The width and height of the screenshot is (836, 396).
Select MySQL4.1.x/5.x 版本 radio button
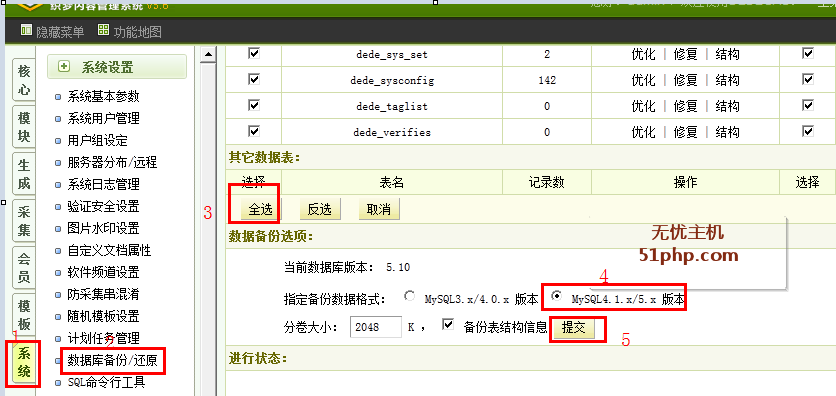pos(557,296)
